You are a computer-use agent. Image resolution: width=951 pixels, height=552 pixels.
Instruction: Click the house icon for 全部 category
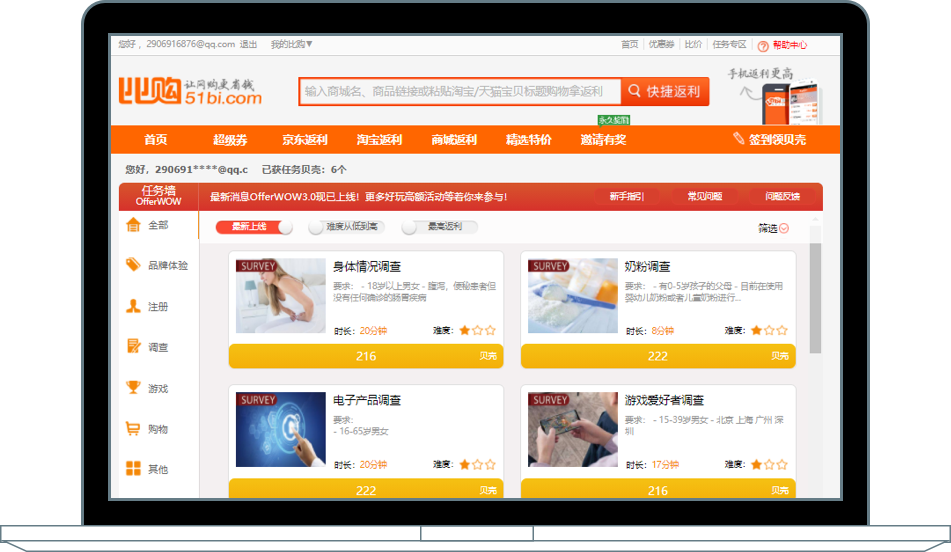[133, 225]
